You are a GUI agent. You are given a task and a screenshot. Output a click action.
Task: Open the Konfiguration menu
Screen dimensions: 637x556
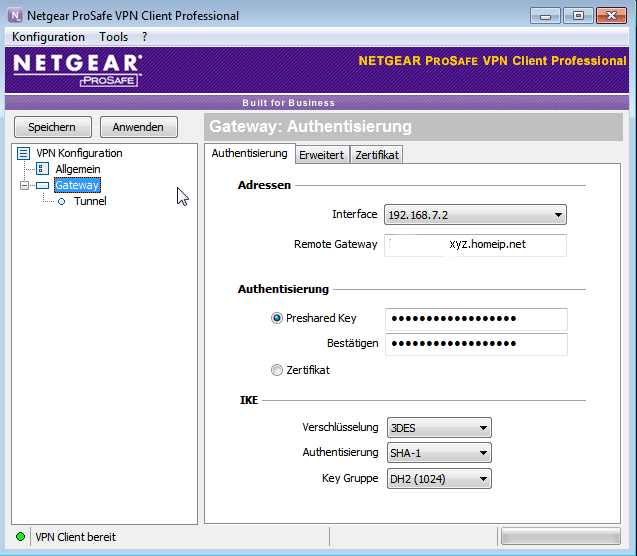coord(48,37)
